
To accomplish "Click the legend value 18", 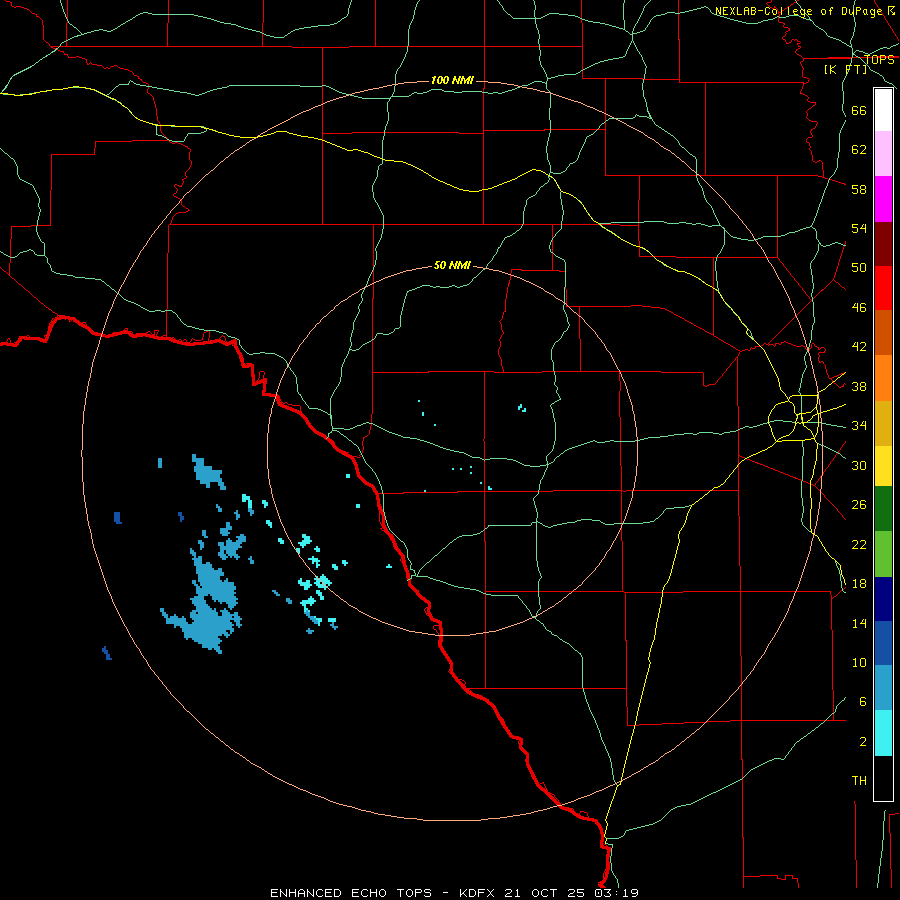I will pos(859,584).
